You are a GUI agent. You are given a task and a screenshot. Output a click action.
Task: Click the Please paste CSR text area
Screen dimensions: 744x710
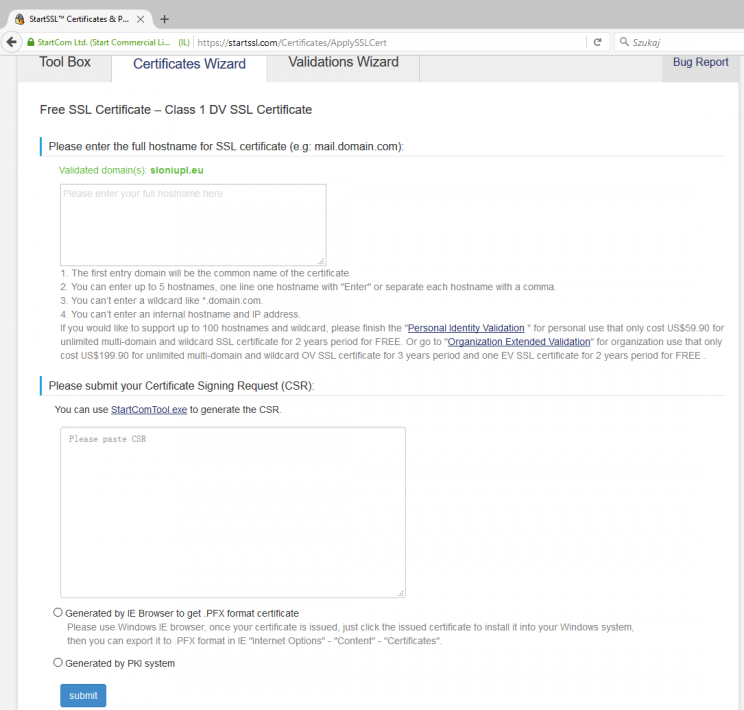[x=233, y=512]
